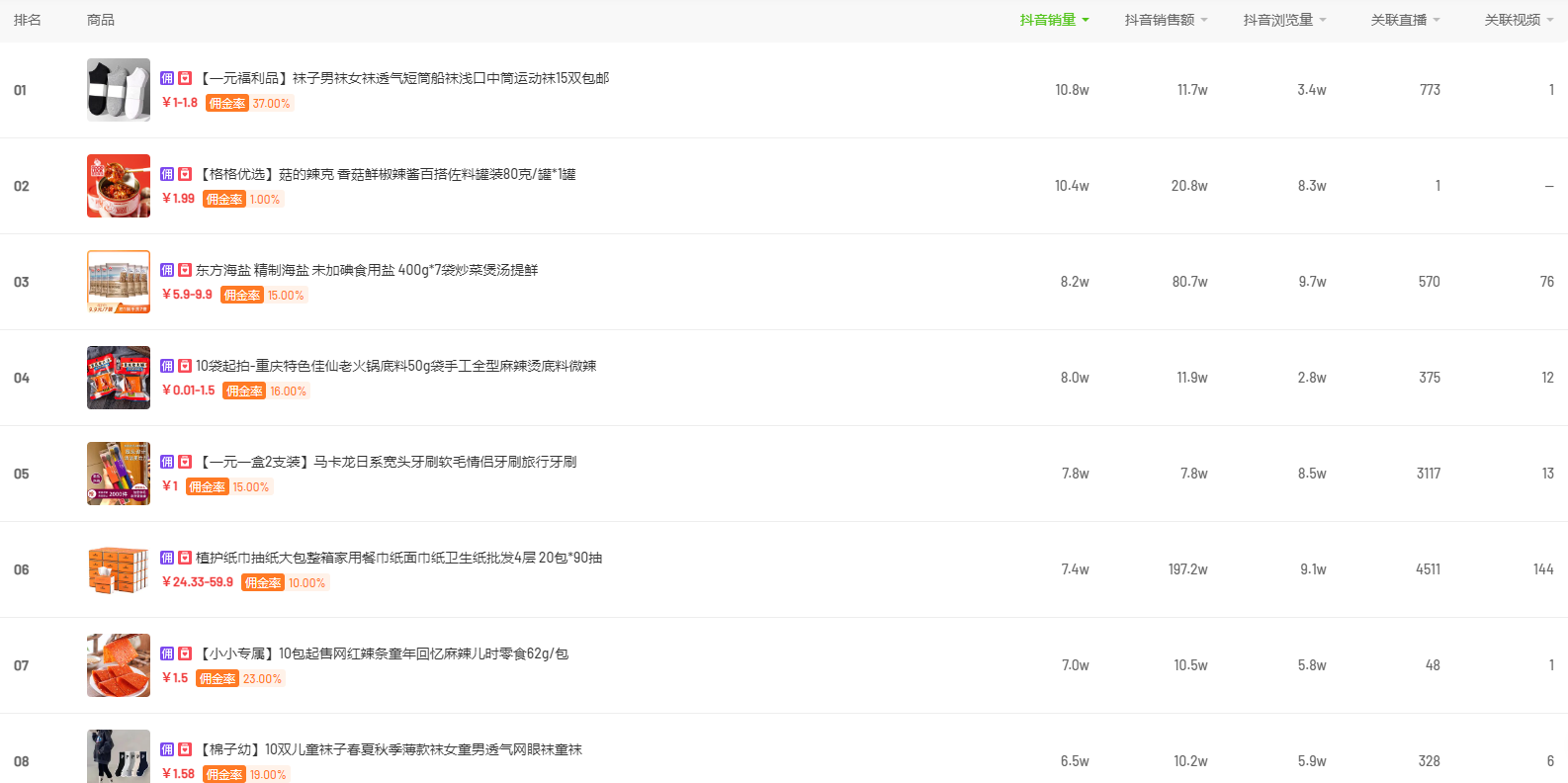Sort by 抖音销售额 column header

[x=1166, y=20]
